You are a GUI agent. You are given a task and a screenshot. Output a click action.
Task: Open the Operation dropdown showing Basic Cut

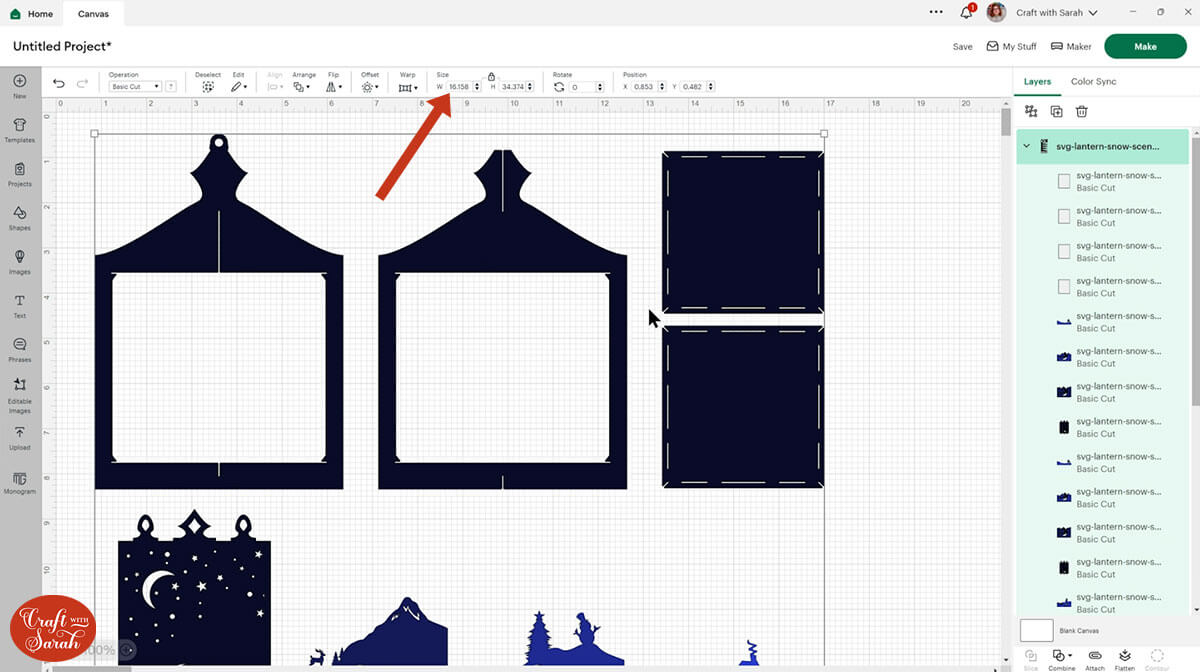[x=135, y=87]
